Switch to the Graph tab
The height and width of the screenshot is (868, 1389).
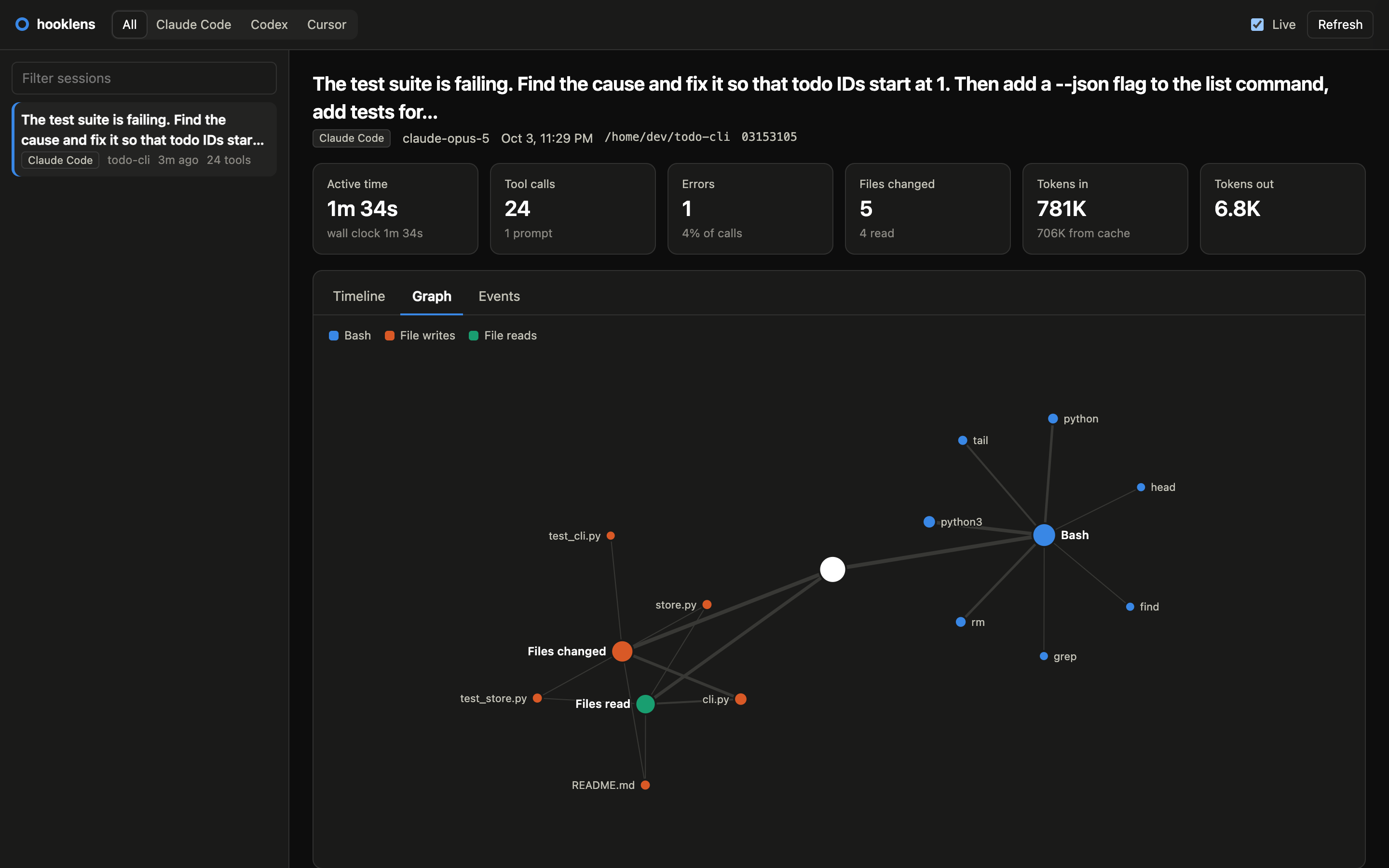[432, 296]
